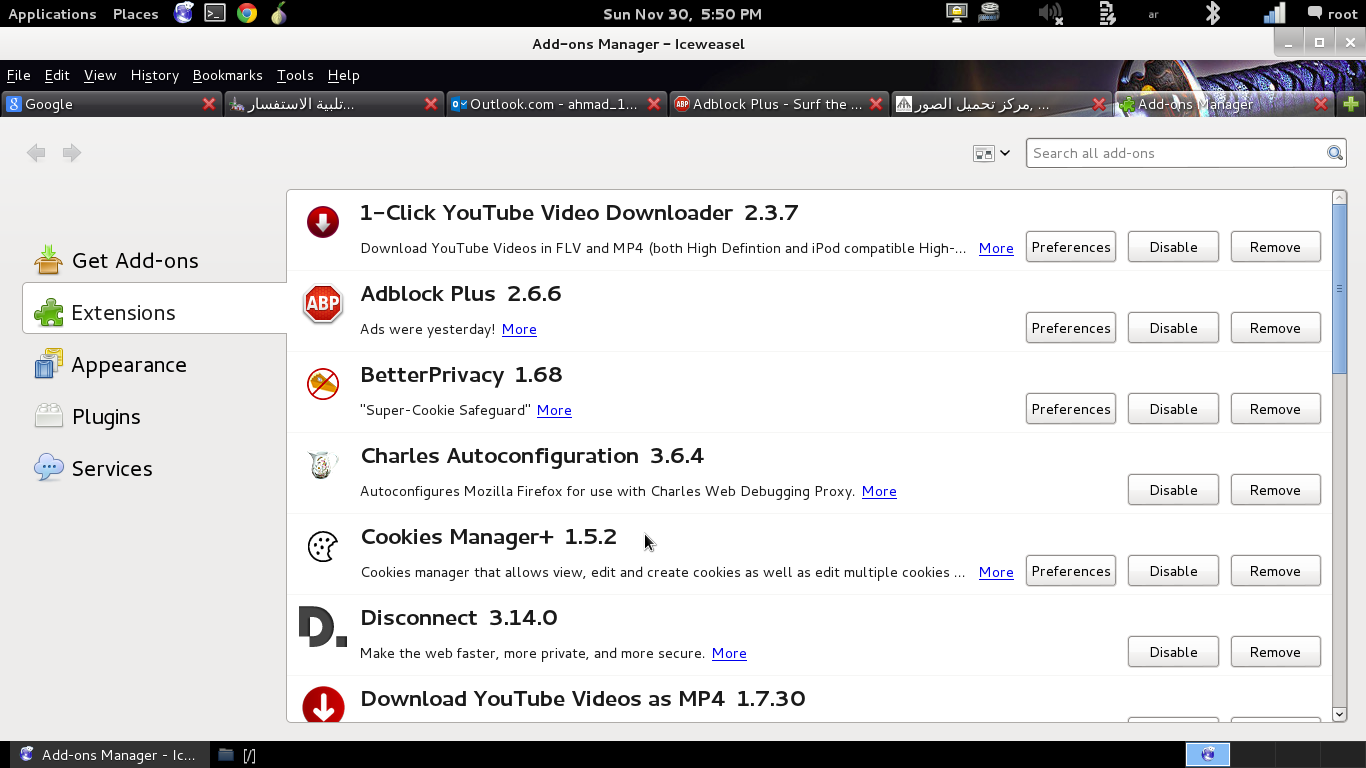Open the Applications menu

coord(52,14)
